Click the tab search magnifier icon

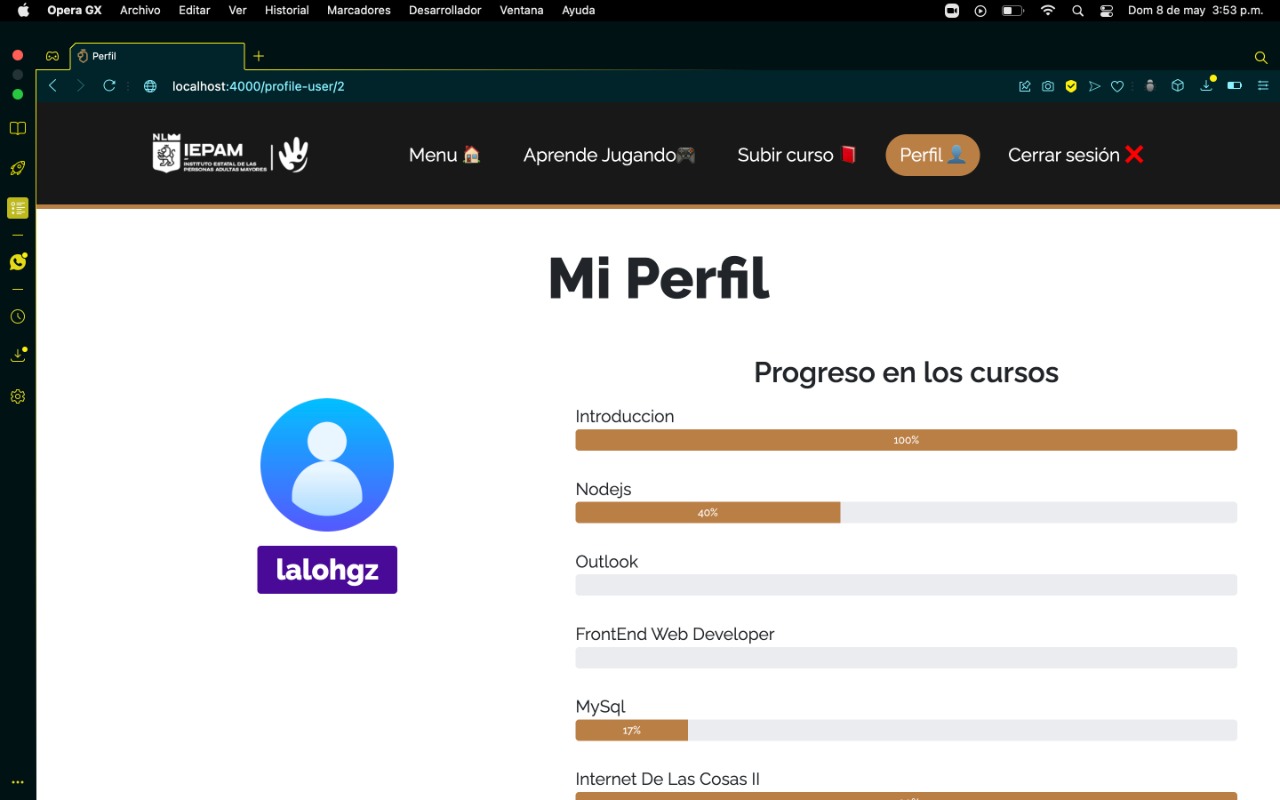1261,57
